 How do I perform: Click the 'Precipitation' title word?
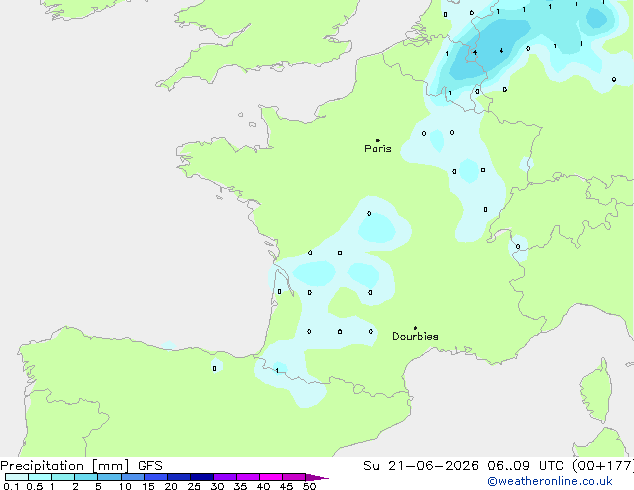42,466
